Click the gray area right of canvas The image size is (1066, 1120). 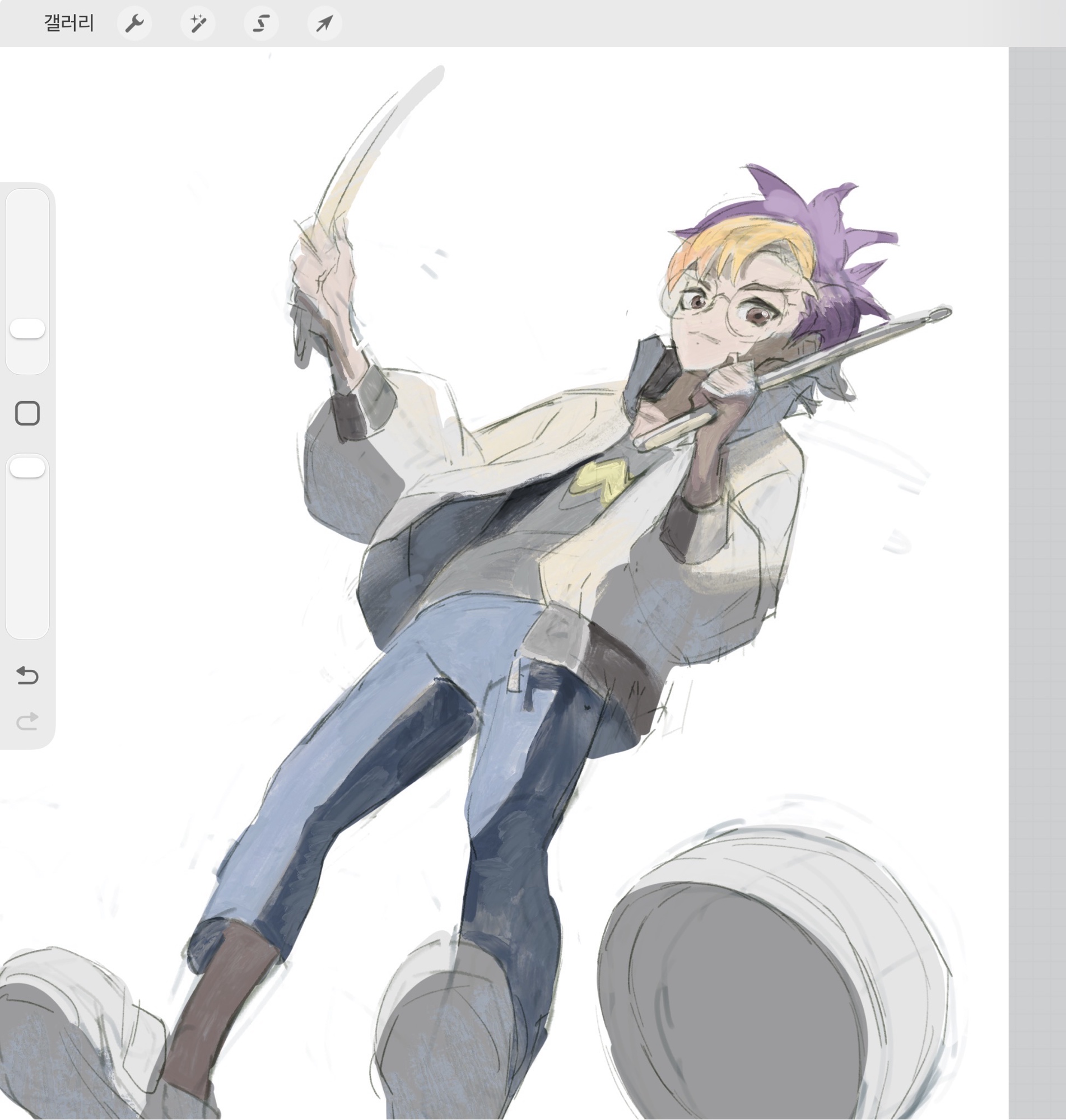(1037, 568)
